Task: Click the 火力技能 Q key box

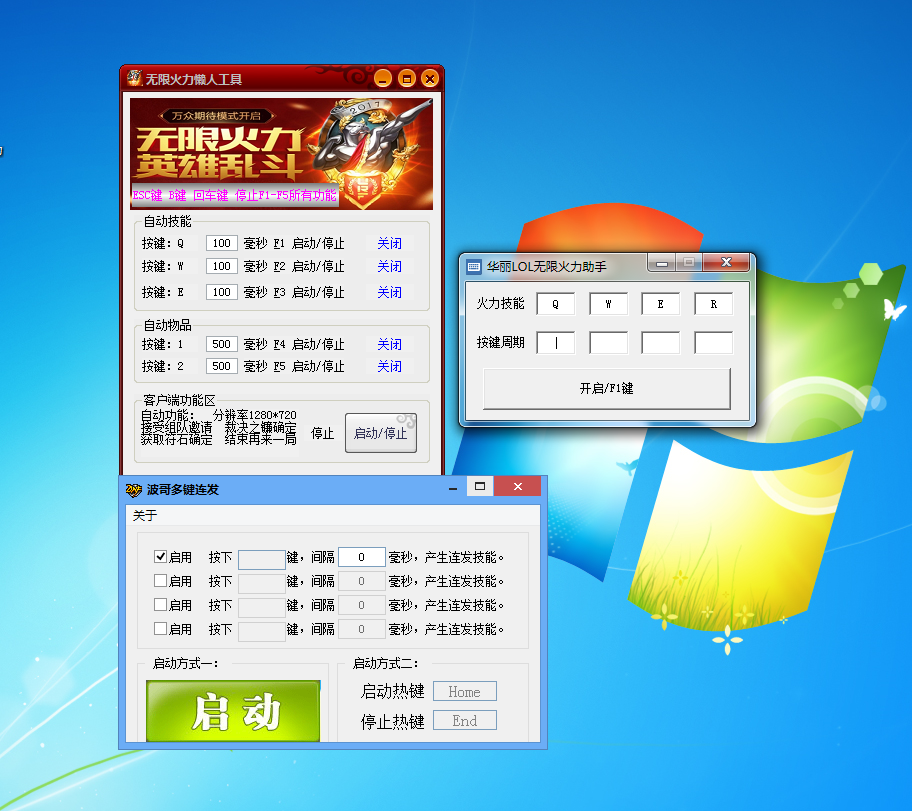Action: [555, 304]
